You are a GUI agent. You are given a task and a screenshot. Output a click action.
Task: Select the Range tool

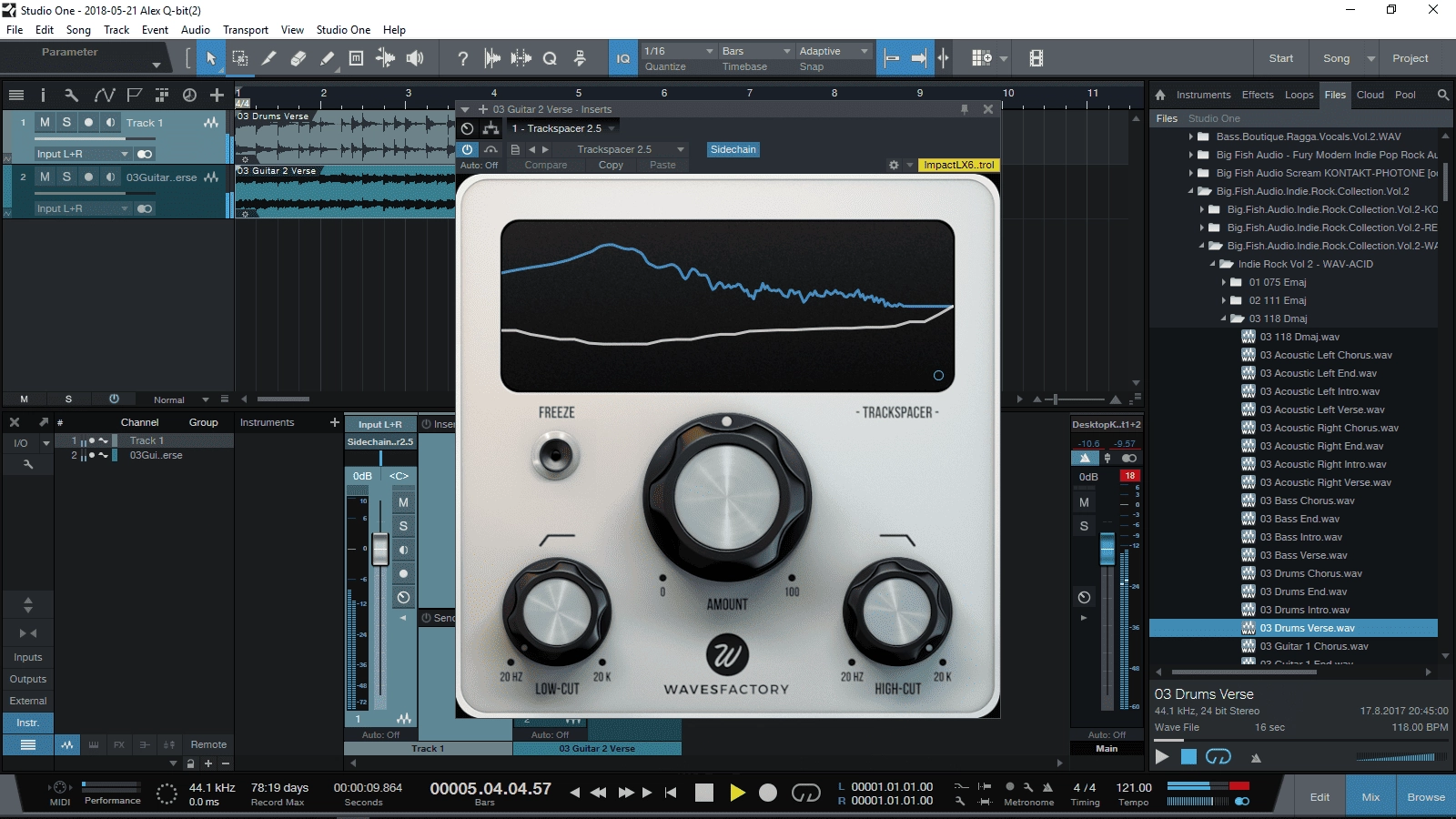tap(240, 58)
